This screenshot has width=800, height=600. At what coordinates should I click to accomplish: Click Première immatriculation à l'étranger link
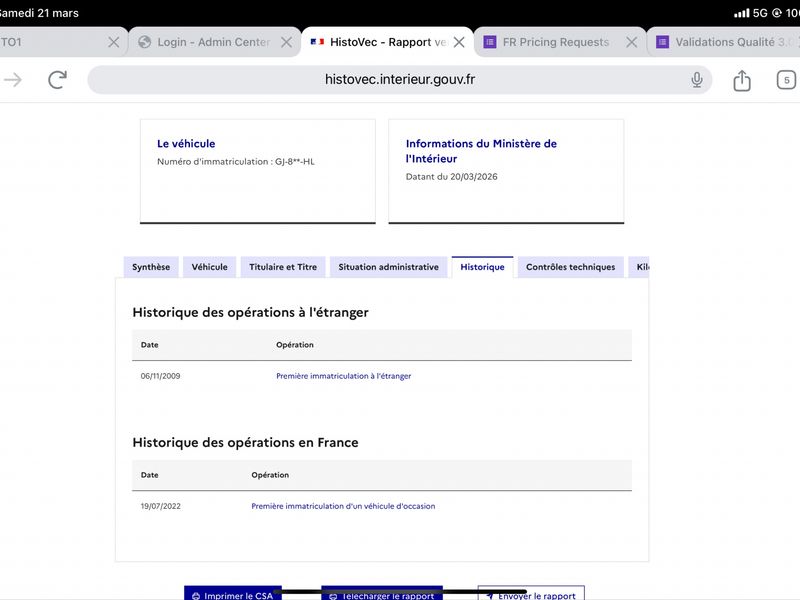click(343, 376)
